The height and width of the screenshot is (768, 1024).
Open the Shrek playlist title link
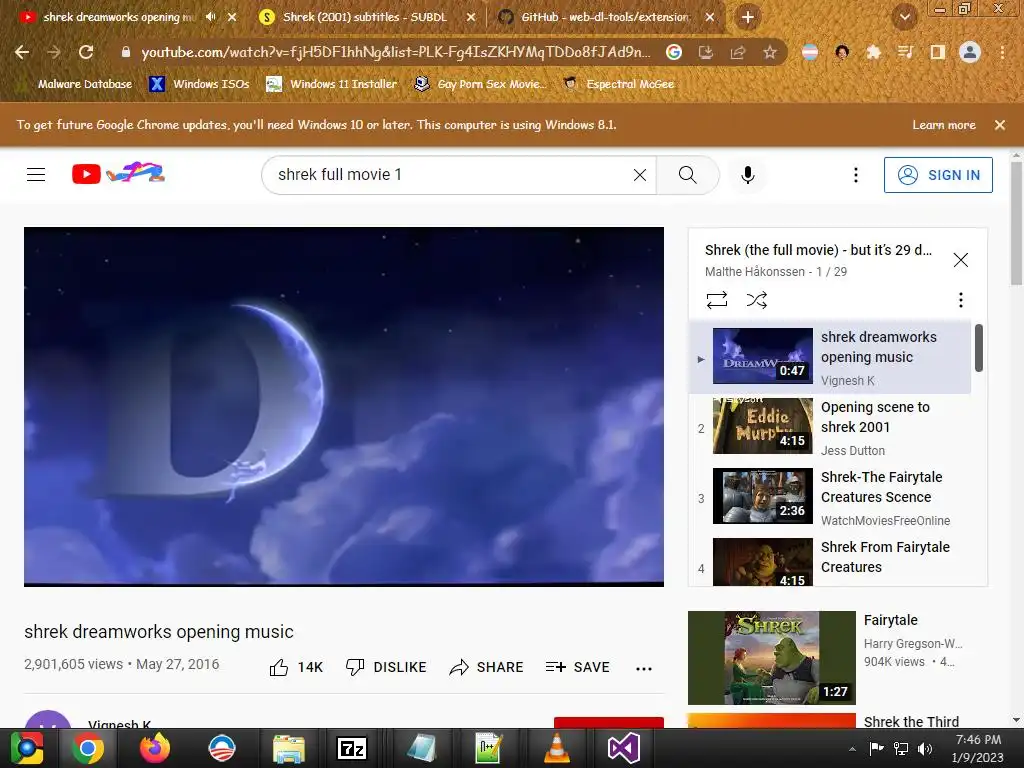coord(818,250)
